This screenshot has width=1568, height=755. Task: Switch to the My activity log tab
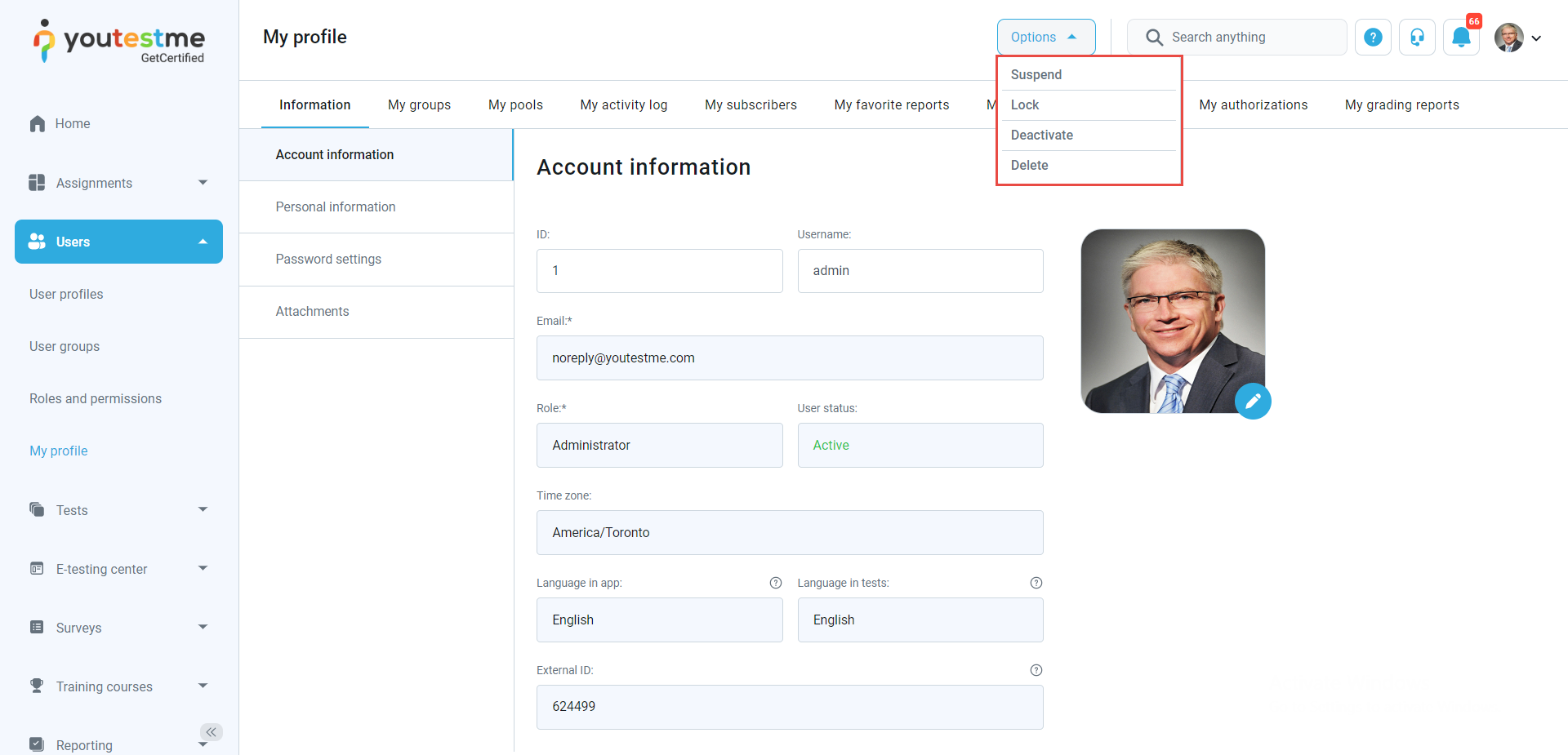pyautogui.click(x=623, y=104)
